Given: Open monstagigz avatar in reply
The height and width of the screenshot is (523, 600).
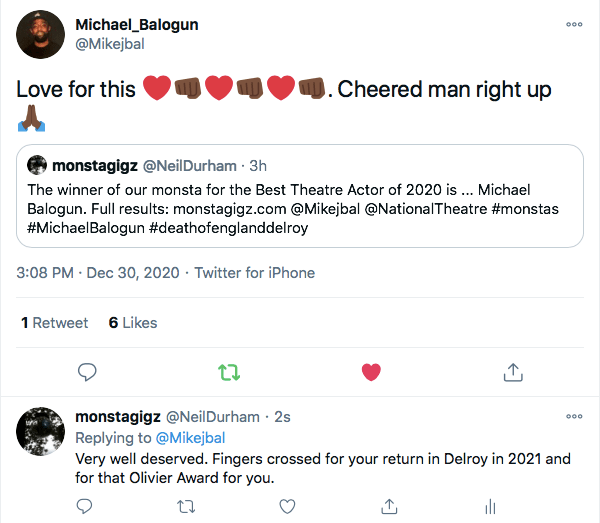Looking at the screenshot, I should [x=40, y=432].
